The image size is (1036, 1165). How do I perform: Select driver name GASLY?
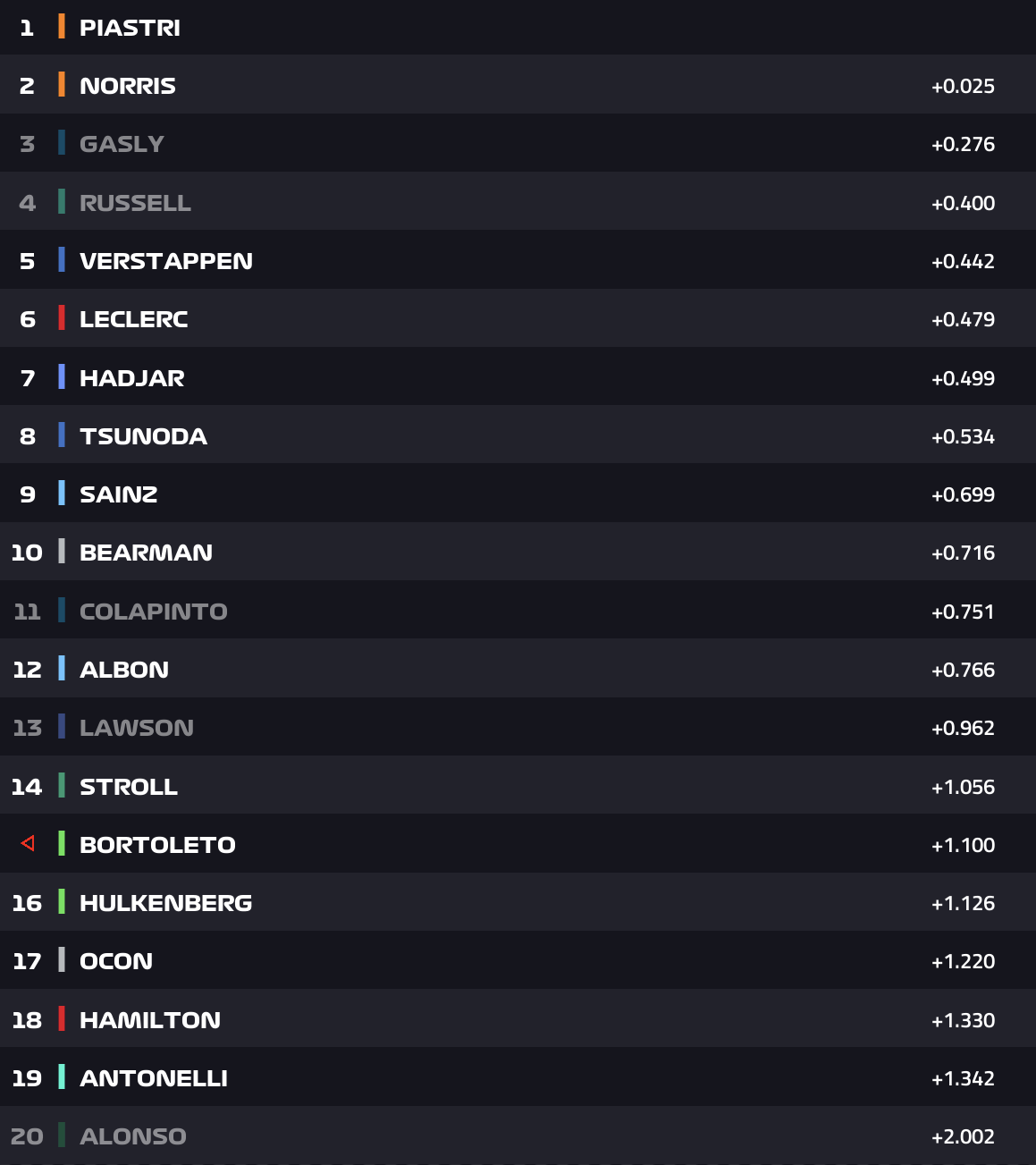122,144
